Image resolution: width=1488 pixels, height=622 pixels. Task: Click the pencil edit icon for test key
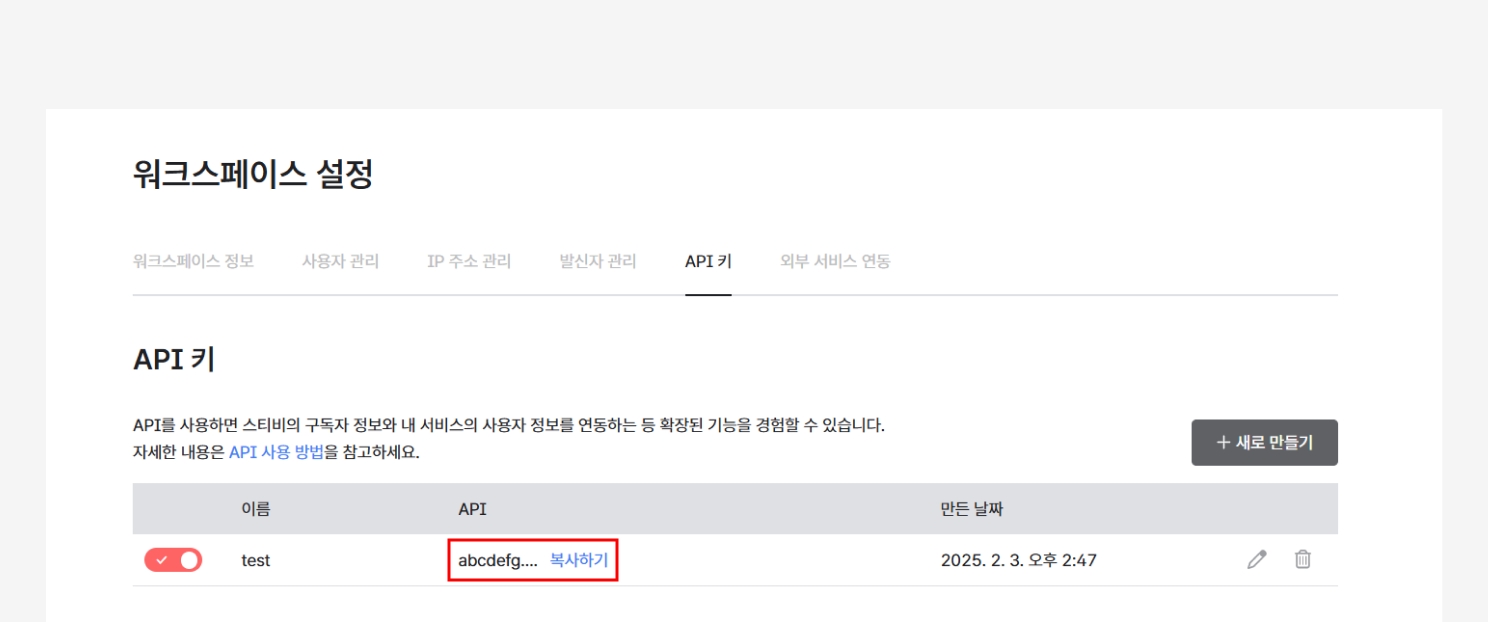[1257, 560]
